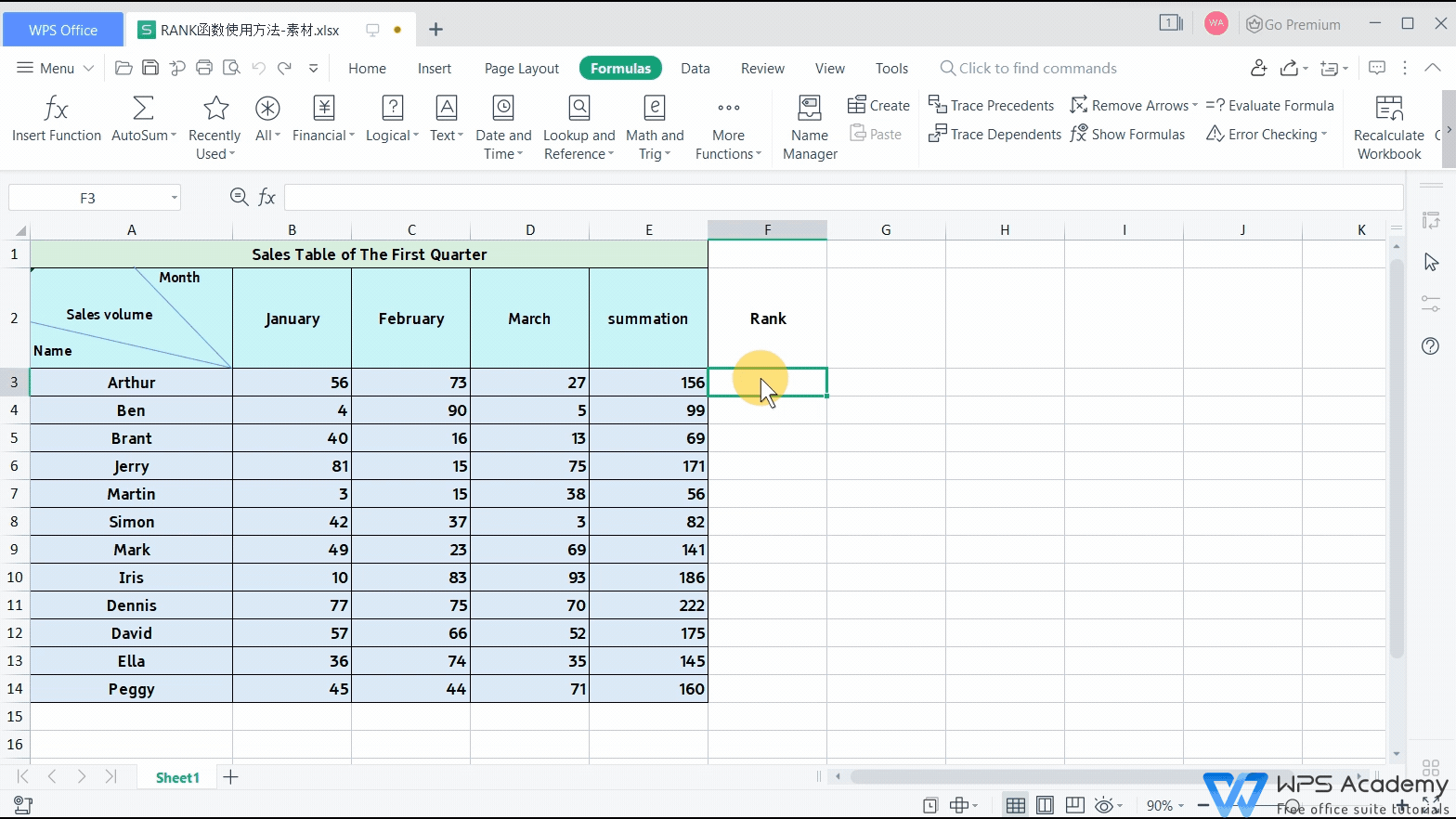
Task: Click the selection arrow icon in right sidebar
Action: [1431, 262]
